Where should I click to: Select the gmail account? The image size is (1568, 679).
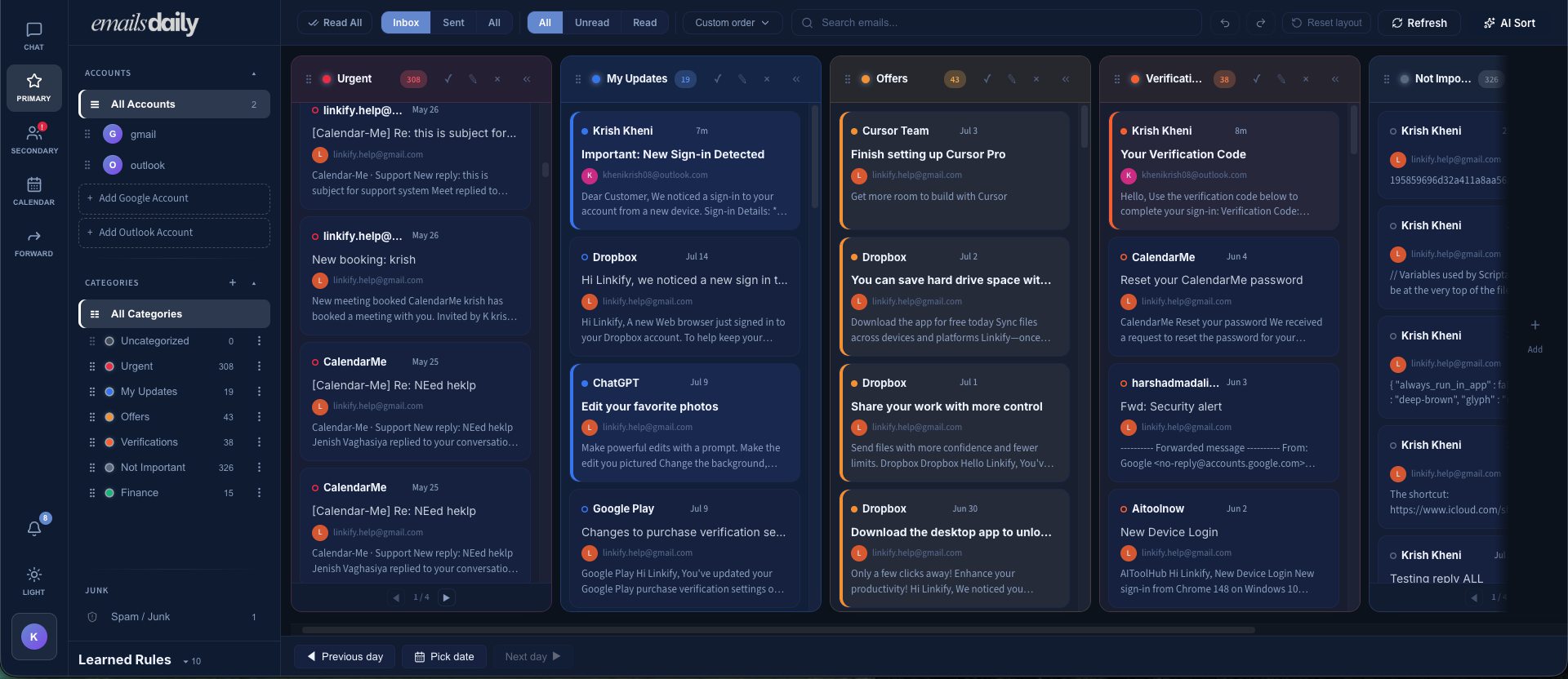click(x=174, y=135)
